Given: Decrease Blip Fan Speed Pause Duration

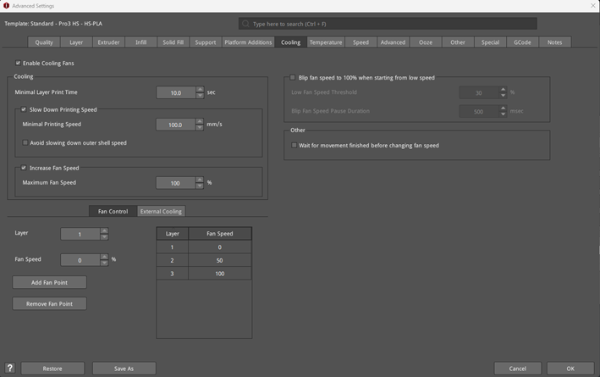Looking at the screenshot, I should (503, 114).
